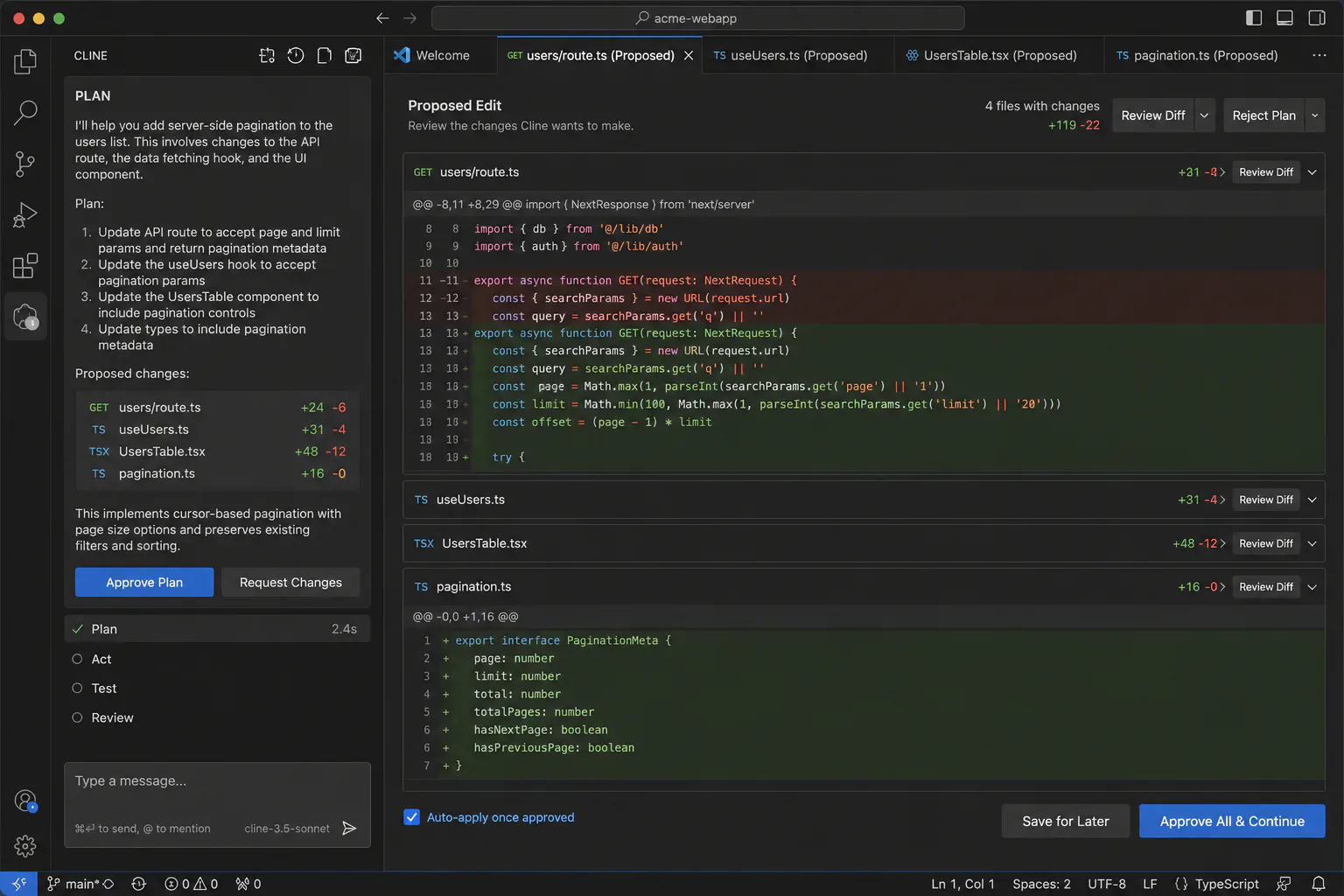The height and width of the screenshot is (896, 1344).
Task: Expand the useUsers.ts diff section chevron
Action: pos(1312,500)
